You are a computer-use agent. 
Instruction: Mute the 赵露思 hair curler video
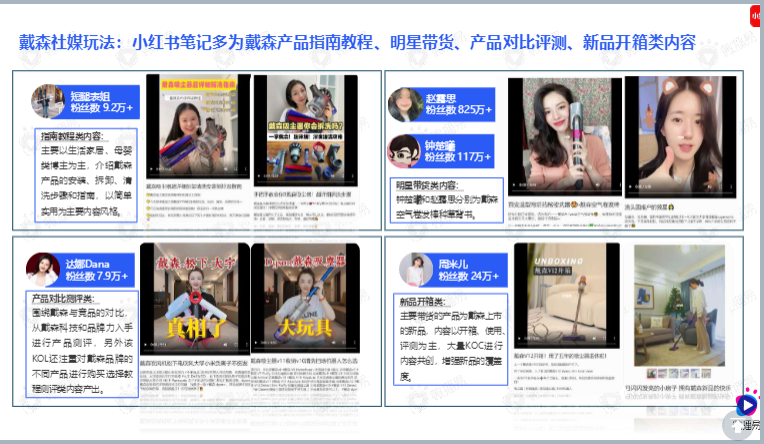(597, 185)
